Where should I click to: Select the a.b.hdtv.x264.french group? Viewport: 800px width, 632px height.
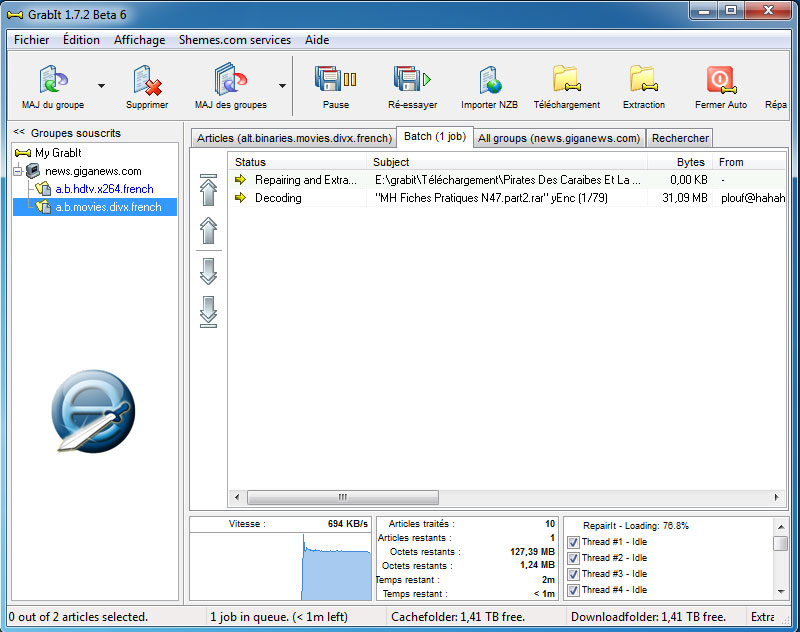click(x=104, y=189)
